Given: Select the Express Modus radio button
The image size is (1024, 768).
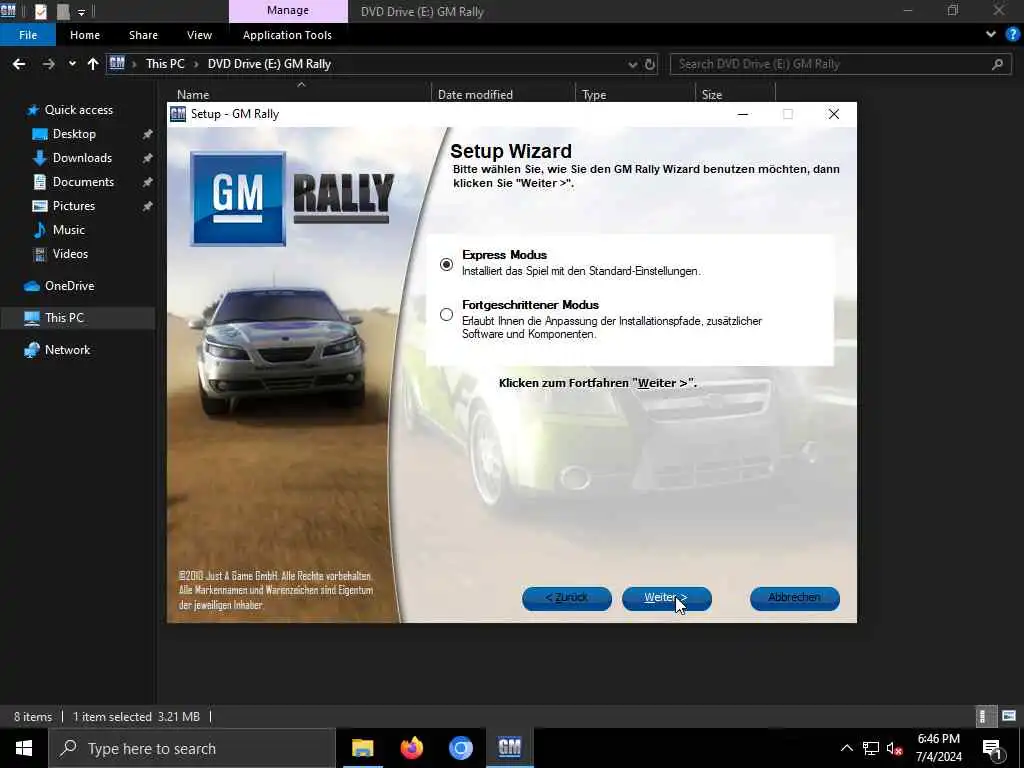Looking at the screenshot, I should click(x=446, y=264).
